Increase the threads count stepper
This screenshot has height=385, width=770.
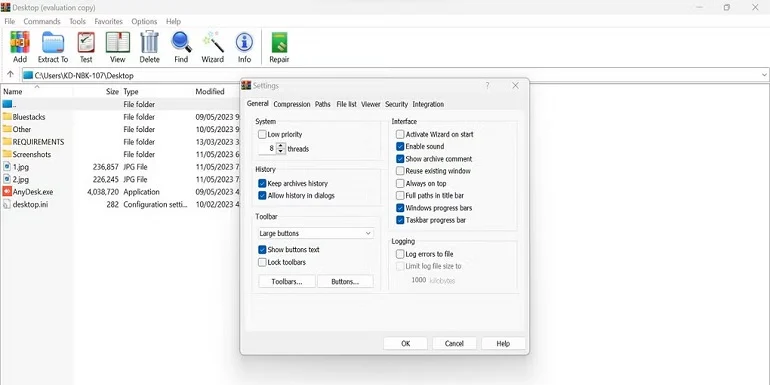click(281, 145)
